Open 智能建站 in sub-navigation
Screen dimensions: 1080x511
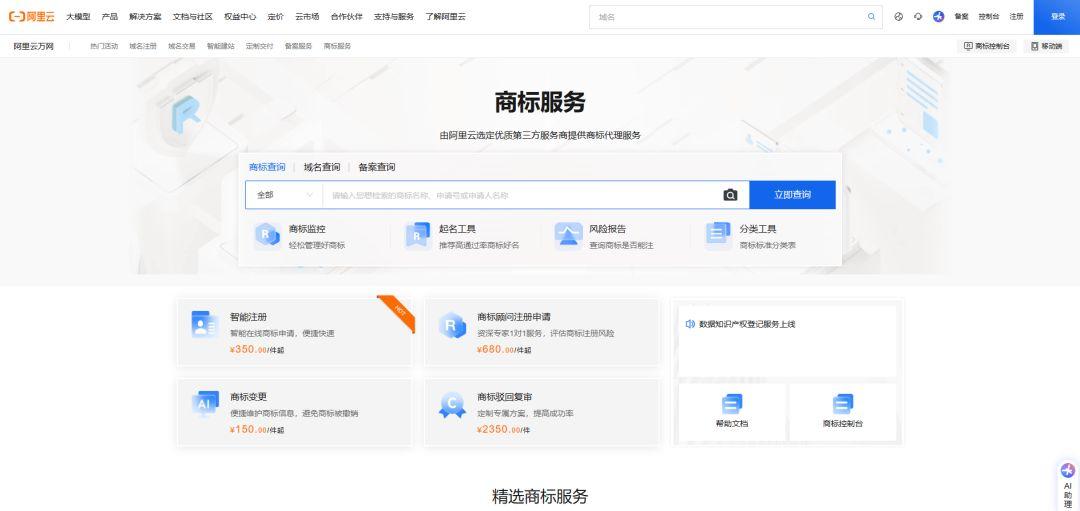[220, 46]
